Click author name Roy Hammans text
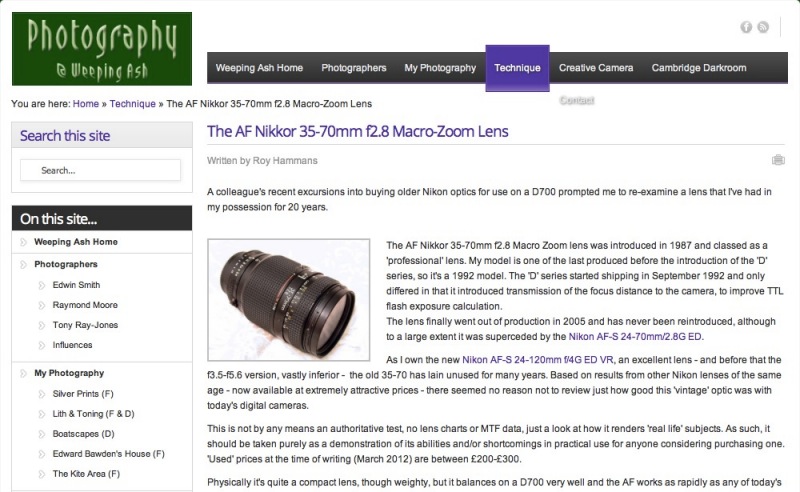 [x=285, y=161]
